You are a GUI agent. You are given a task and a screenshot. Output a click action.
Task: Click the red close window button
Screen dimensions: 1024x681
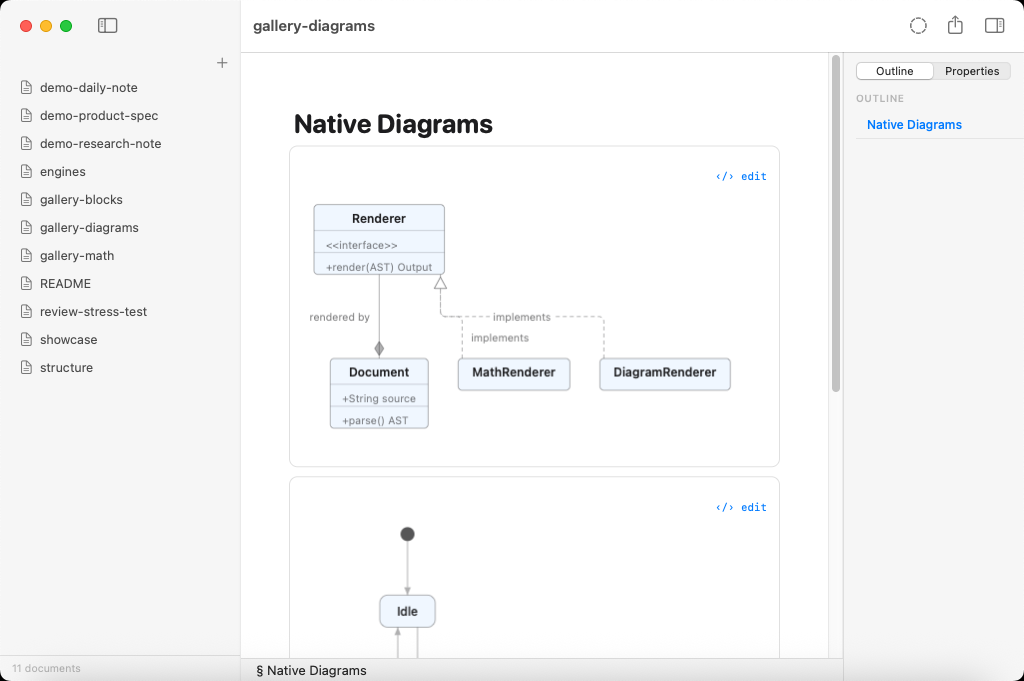[x=26, y=26]
